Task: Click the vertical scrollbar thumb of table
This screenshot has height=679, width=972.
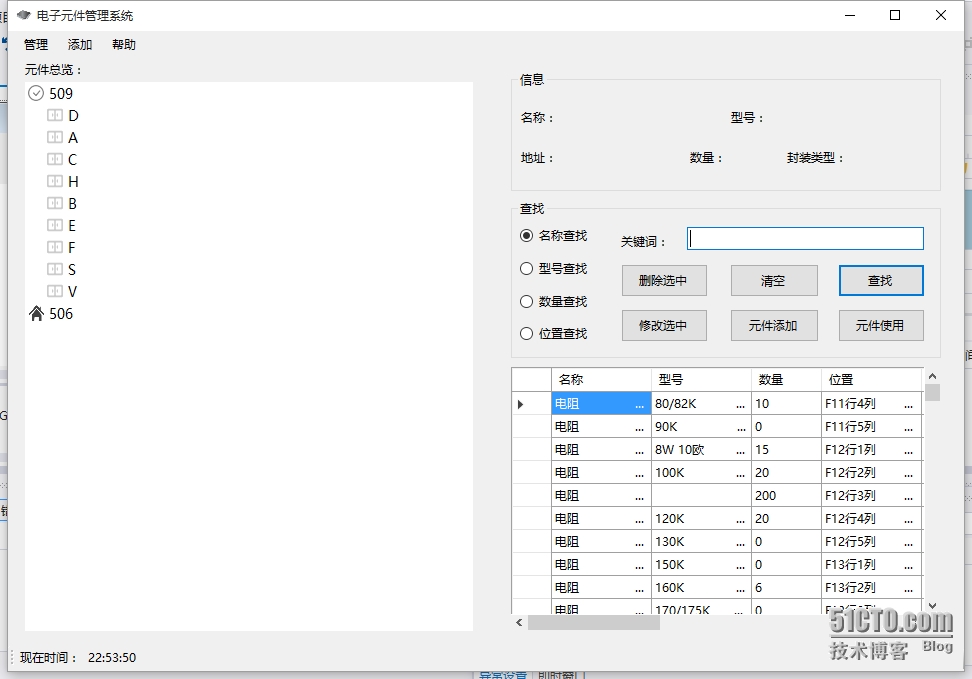Action: pyautogui.click(x=932, y=393)
